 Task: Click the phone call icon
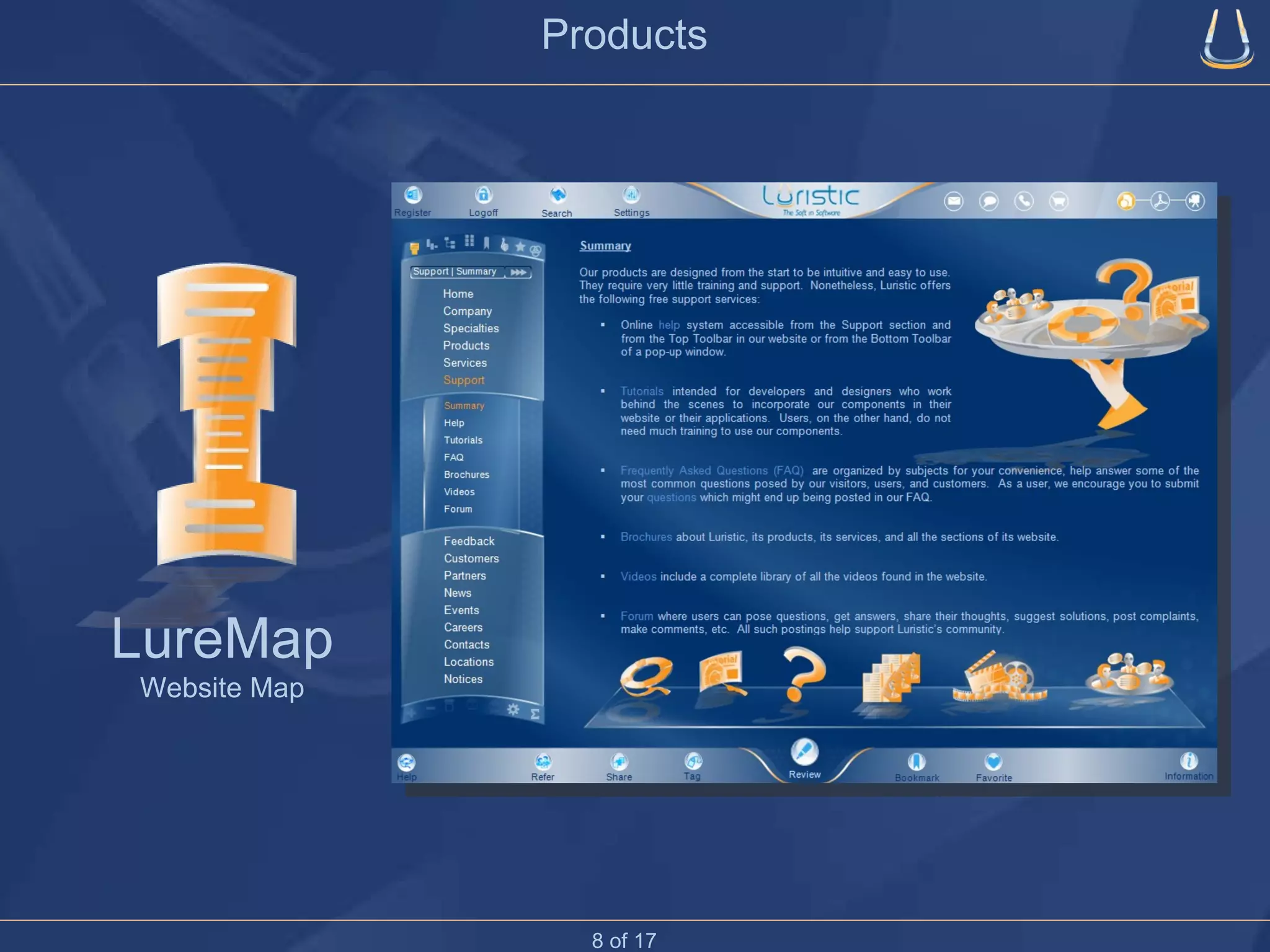tap(1024, 201)
